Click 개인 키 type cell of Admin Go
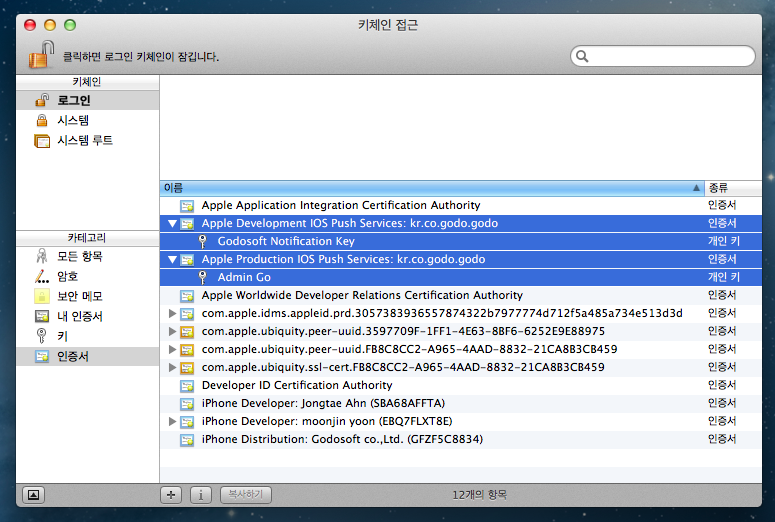 (x=724, y=277)
